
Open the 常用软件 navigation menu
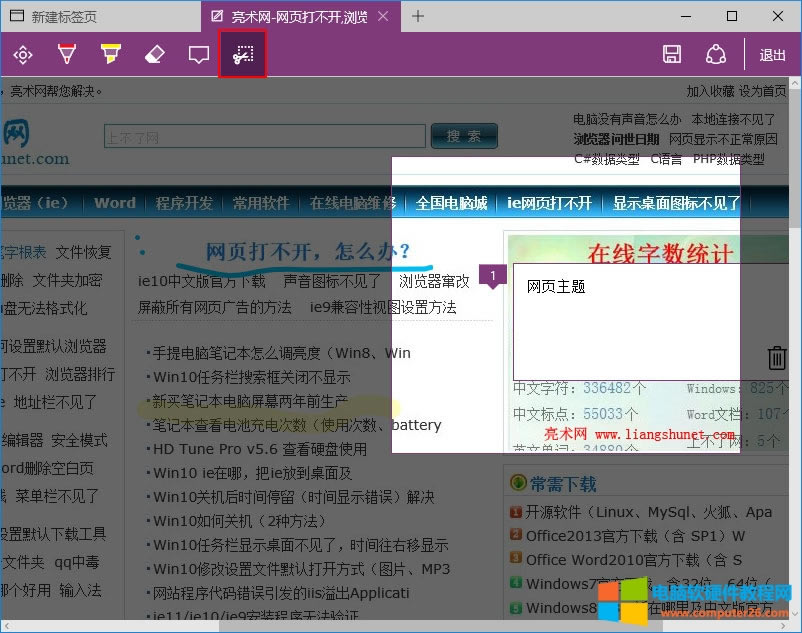coord(262,202)
